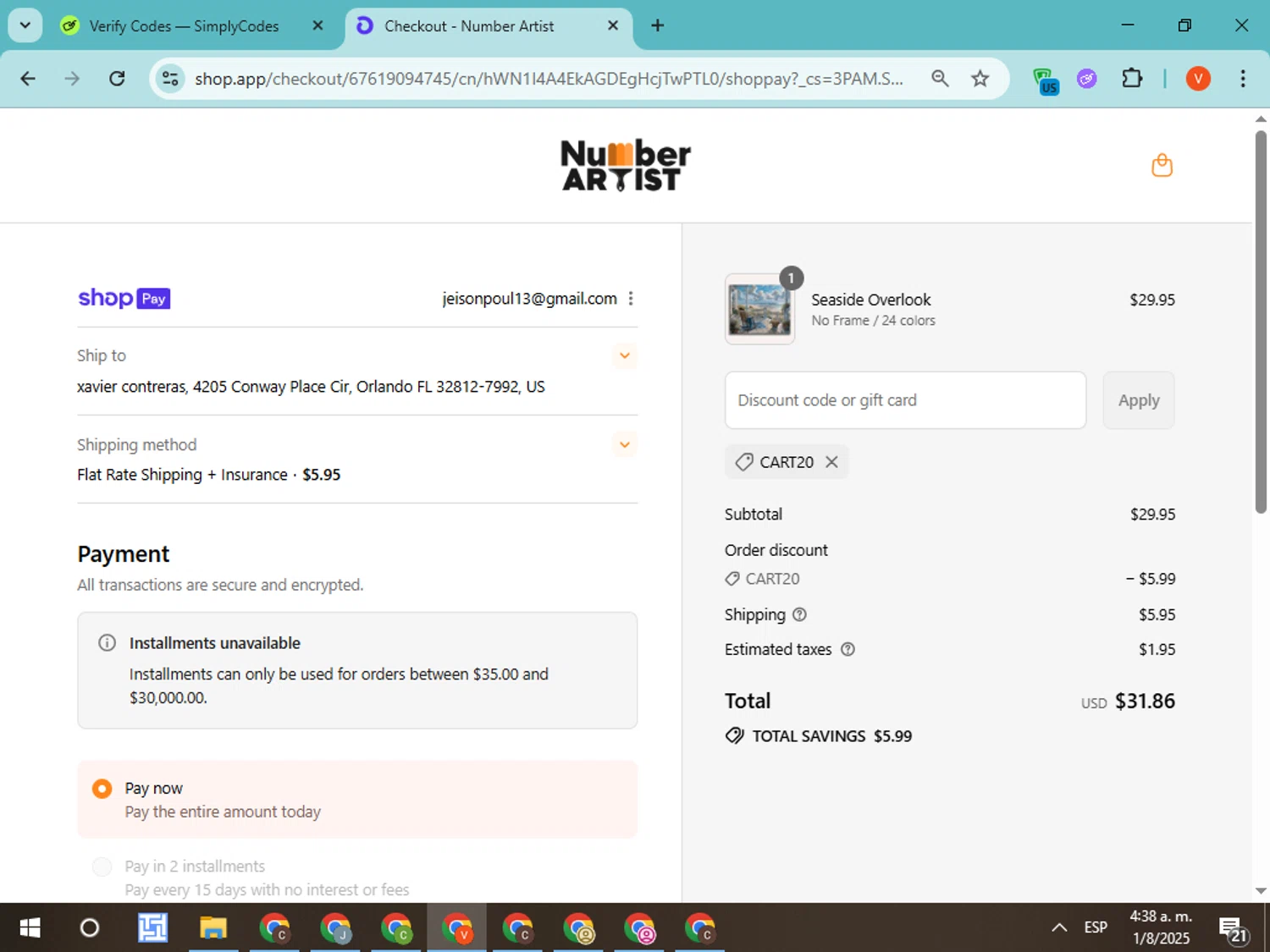
Task: Click the Payment heading
Action: [x=124, y=554]
